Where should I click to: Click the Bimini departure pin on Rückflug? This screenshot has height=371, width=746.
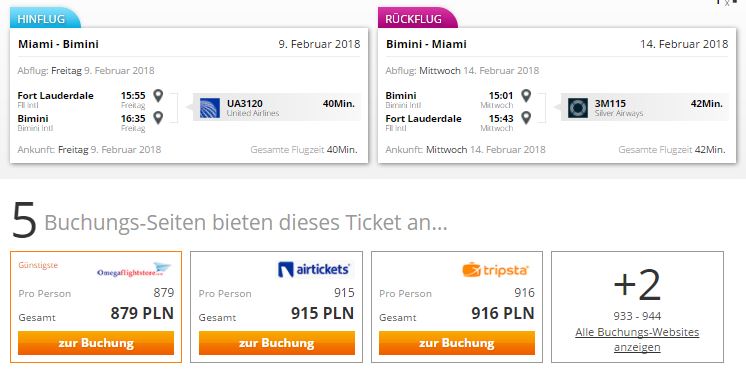(526, 96)
